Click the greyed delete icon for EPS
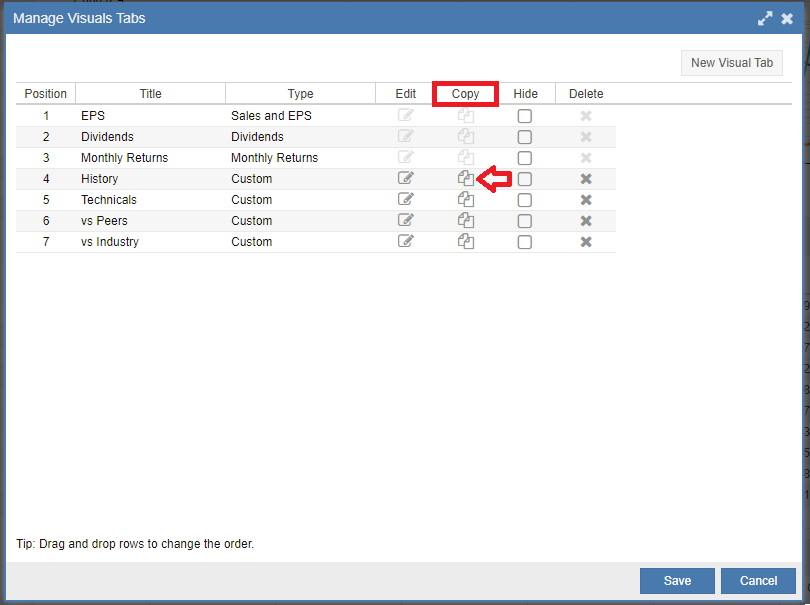The width and height of the screenshot is (810, 605). click(586, 116)
